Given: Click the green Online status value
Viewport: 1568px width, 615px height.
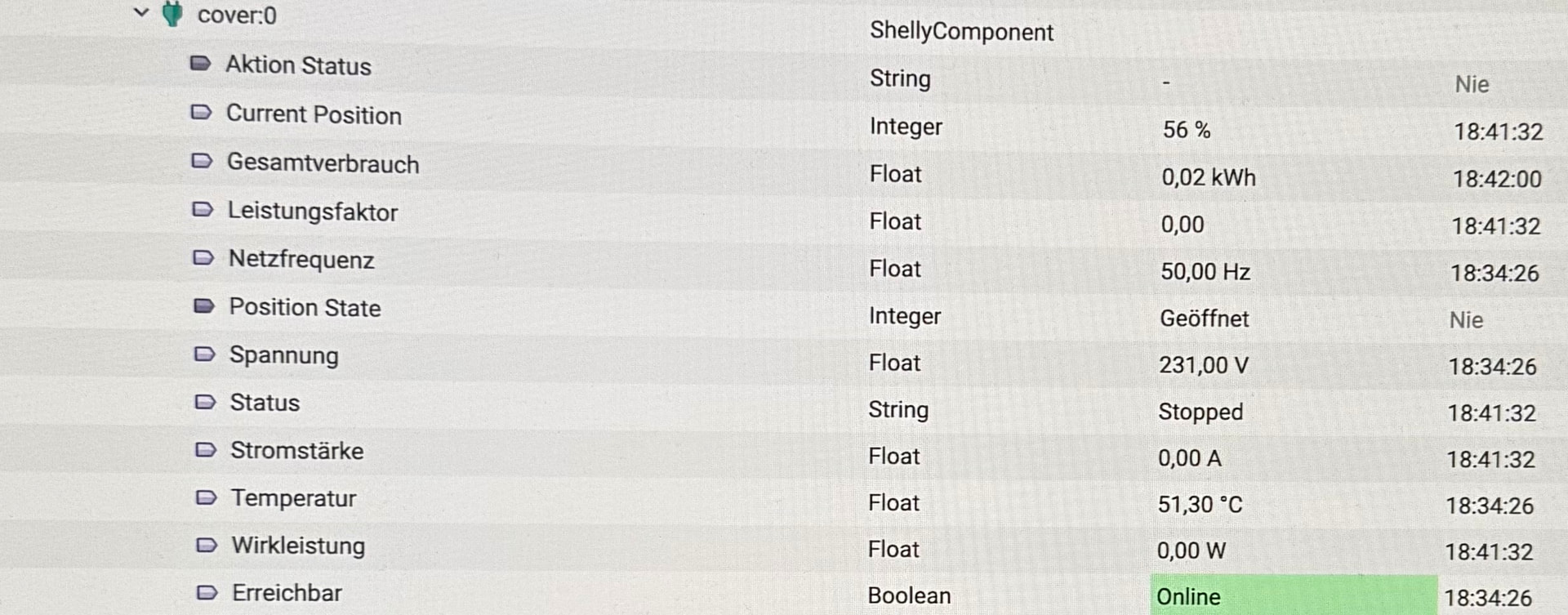Looking at the screenshot, I should coord(1188,597).
